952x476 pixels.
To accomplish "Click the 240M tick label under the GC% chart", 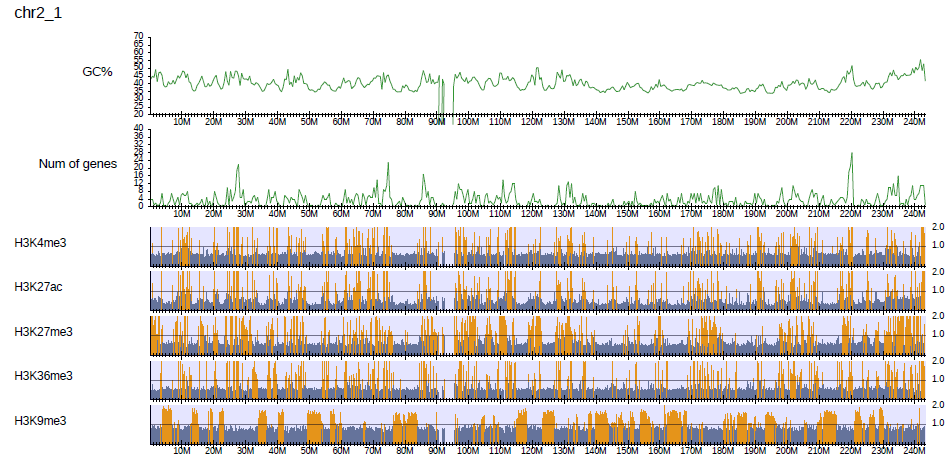I will click(x=914, y=122).
